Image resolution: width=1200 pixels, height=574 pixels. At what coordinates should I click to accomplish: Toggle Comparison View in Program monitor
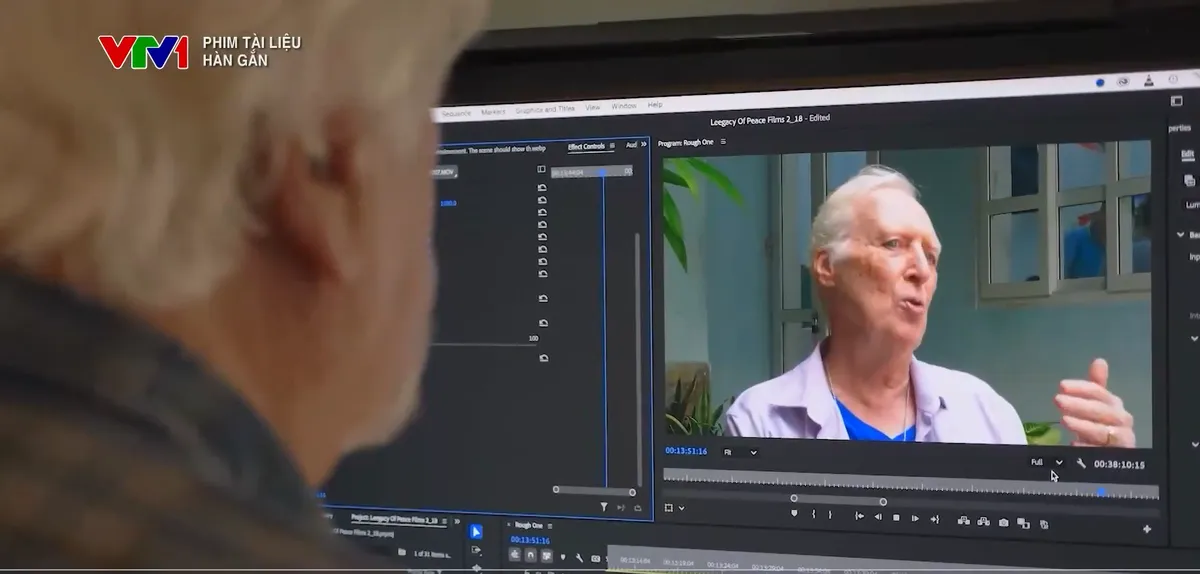(x=1023, y=523)
